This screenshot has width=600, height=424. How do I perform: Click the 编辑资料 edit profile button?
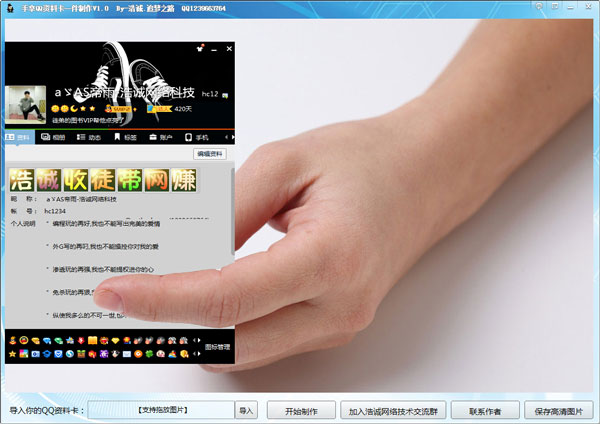pos(210,154)
